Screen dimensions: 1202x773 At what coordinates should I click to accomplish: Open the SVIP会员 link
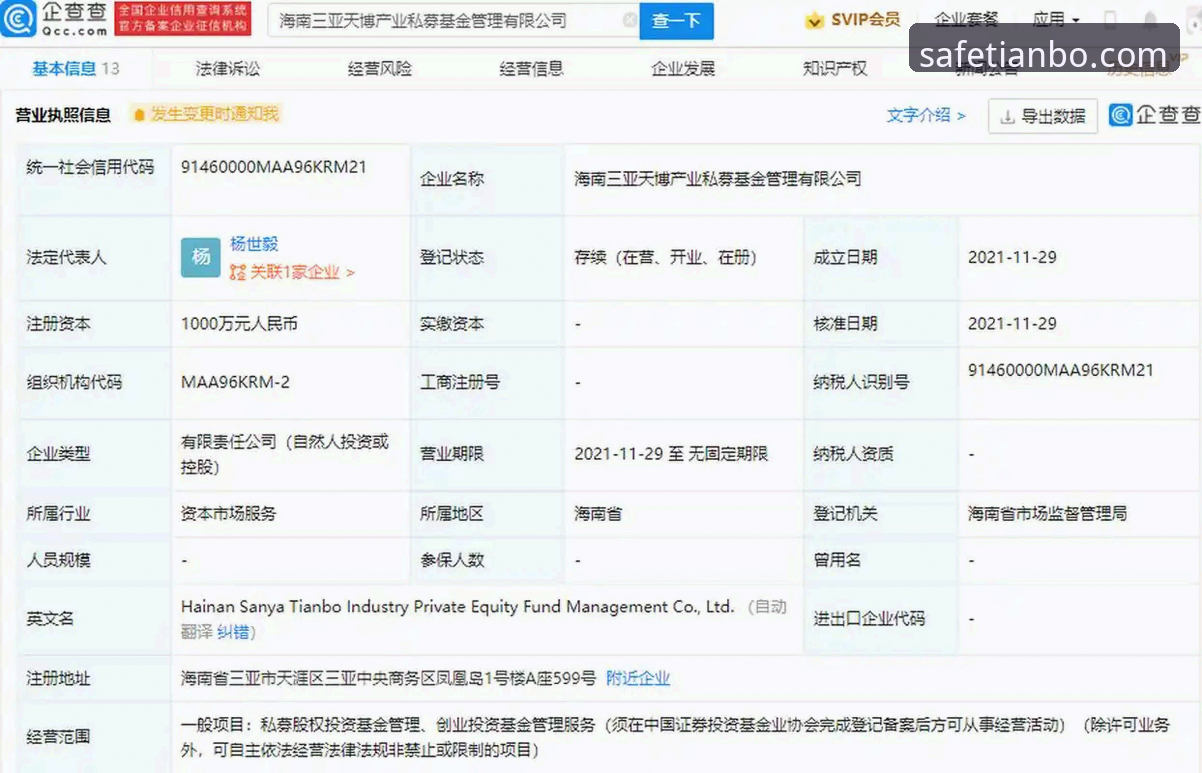point(866,20)
